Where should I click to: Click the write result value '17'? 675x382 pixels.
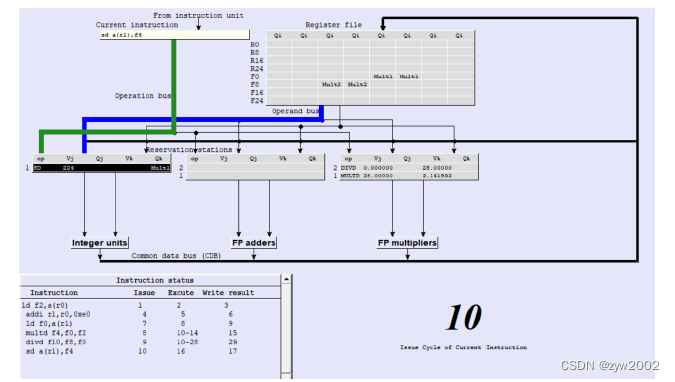click(233, 351)
